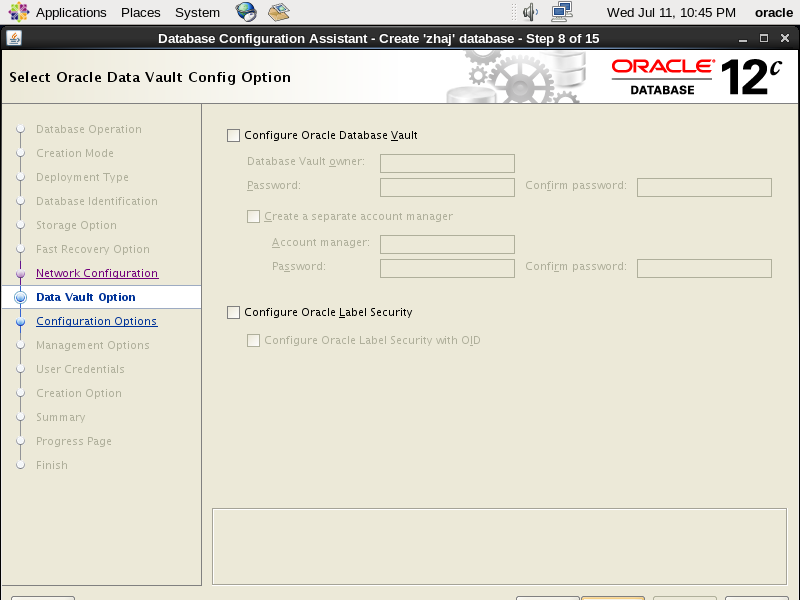Open the Places menu
800x600 pixels.
pyautogui.click(x=140, y=12)
